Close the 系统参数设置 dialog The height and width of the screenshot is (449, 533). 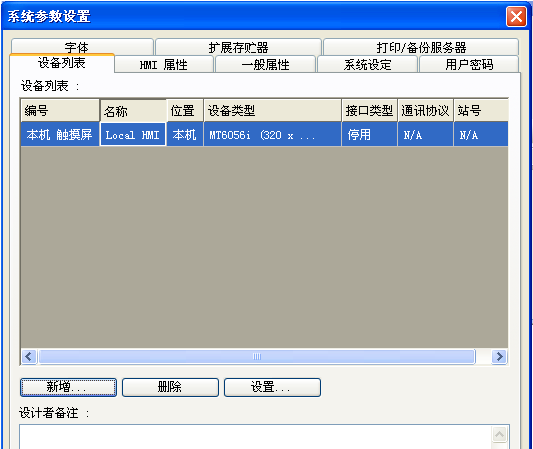pyautogui.click(x=516, y=16)
